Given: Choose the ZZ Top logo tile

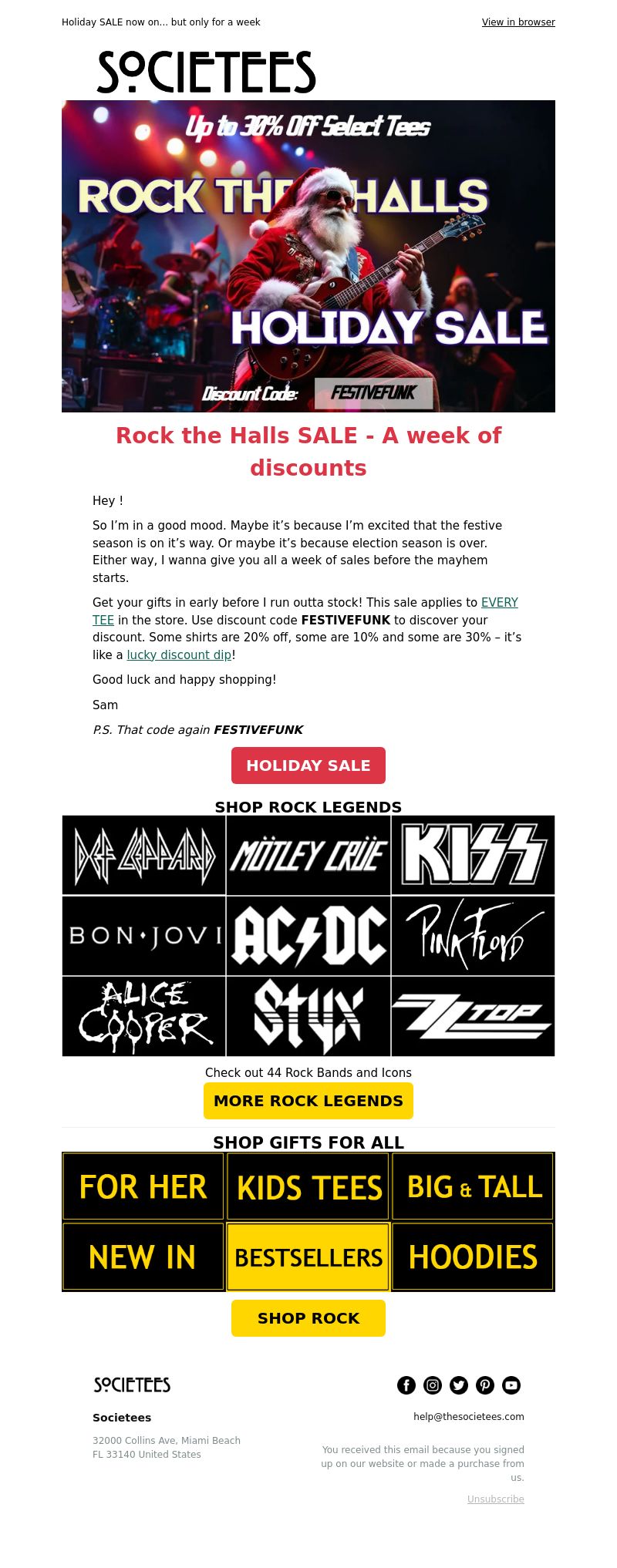Looking at the screenshot, I should tap(473, 1016).
